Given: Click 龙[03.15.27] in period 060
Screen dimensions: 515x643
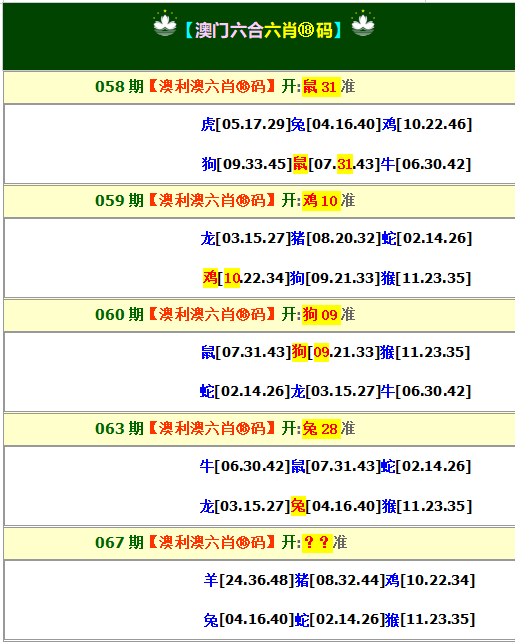Looking at the screenshot, I should coord(335,391).
